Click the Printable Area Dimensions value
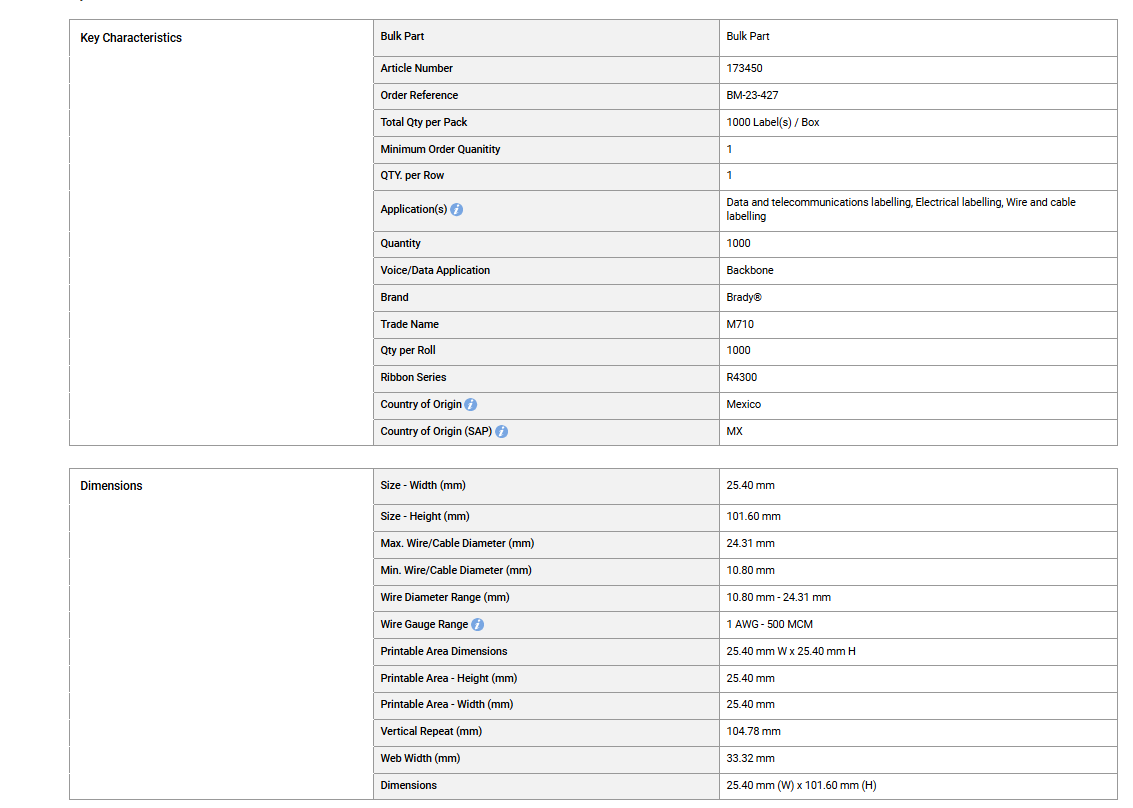The image size is (1133, 808). [791, 651]
